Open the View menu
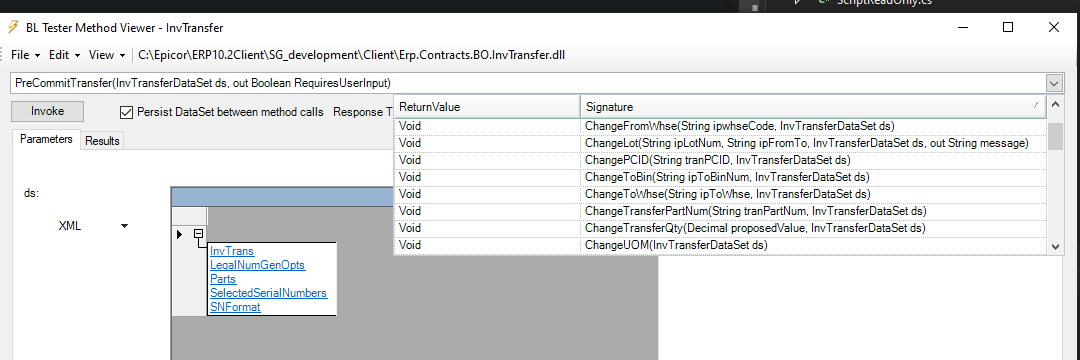Screen dimensions: 1080x360 pos(107,55)
